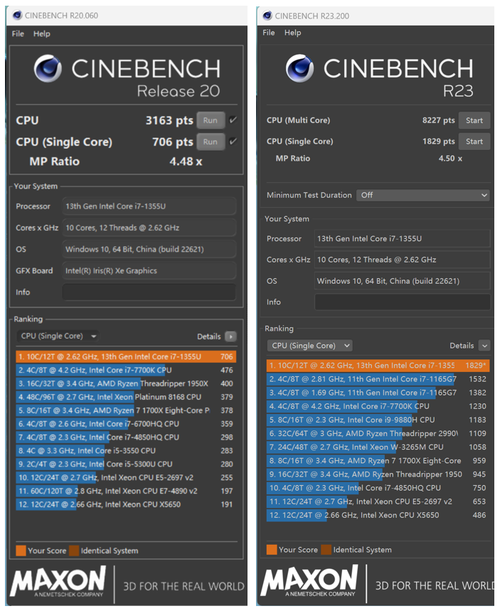Expand the Details chevron in R23 ranking
Viewport: 500px width, 611px height.
(x=484, y=346)
